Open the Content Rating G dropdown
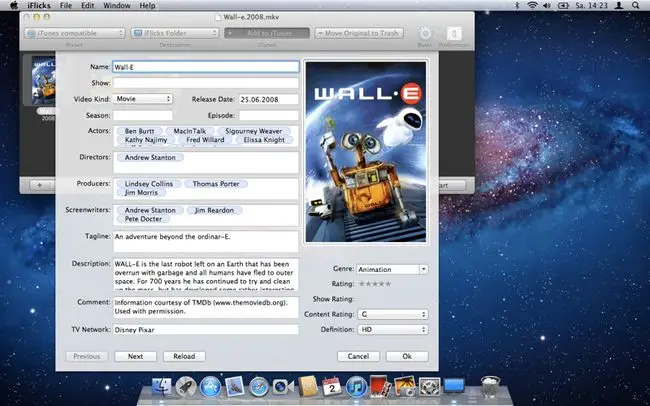650x406 pixels. click(x=393, y=314)
